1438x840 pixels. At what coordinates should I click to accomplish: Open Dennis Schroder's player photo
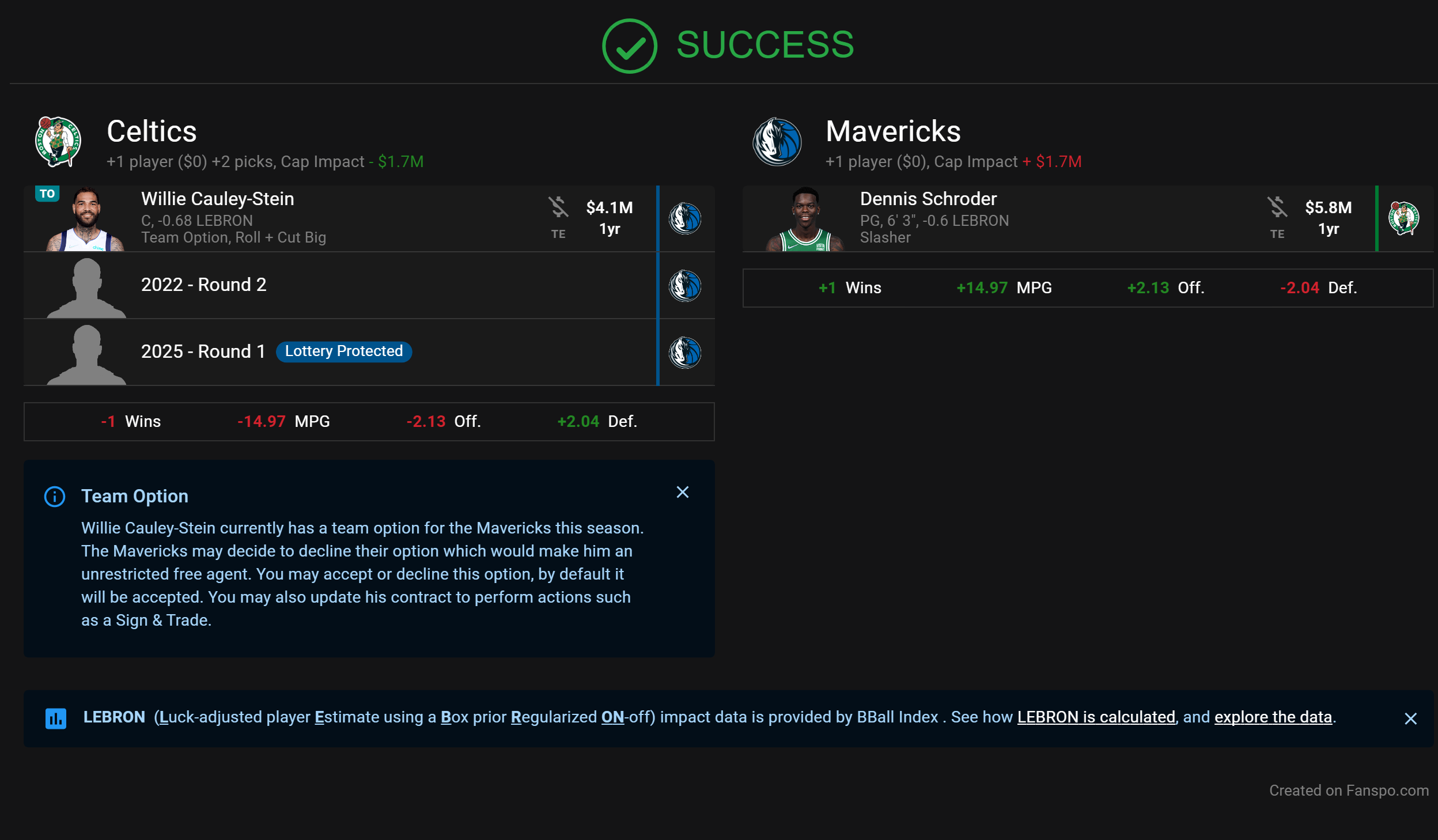click(805, 218)
